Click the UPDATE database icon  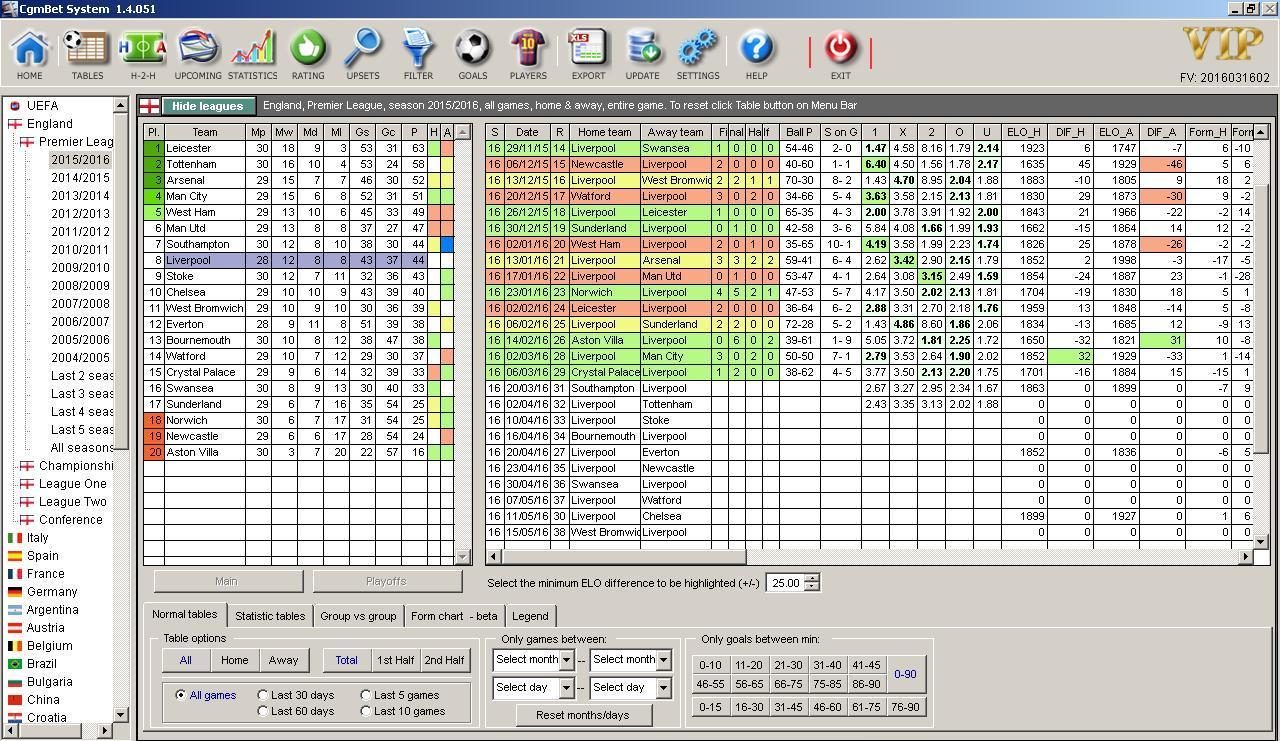(x=642, y=54)
